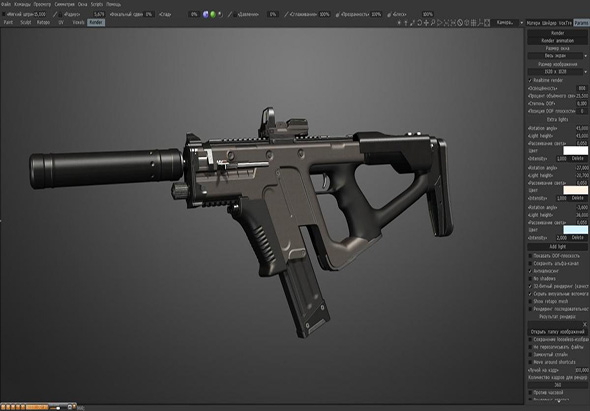Click the blue sphere icon in toolbar

tap(205, 14)
